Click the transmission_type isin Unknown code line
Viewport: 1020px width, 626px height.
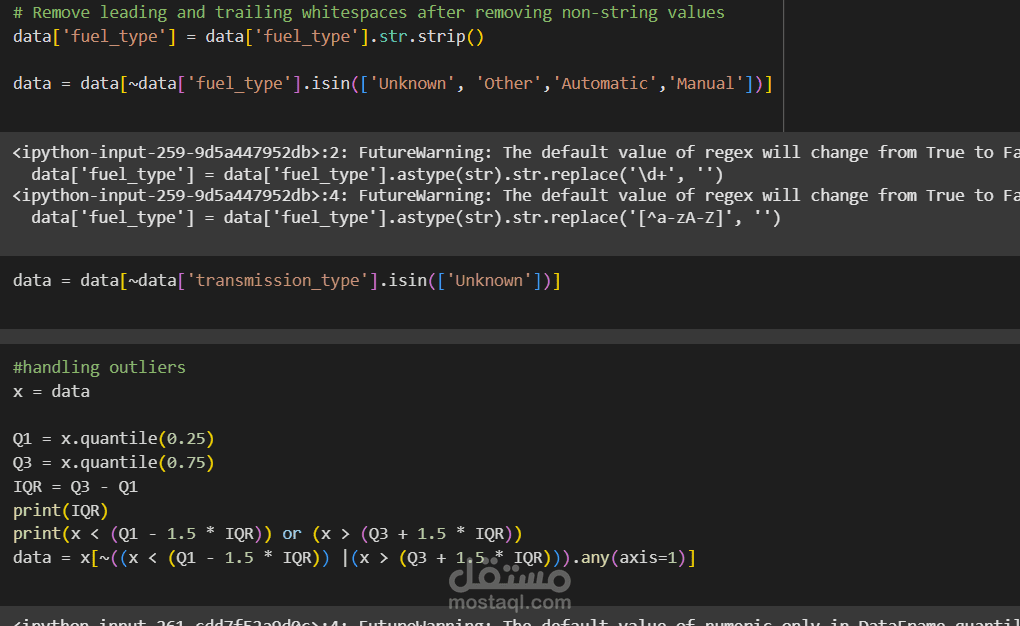[x=287, y=280]
